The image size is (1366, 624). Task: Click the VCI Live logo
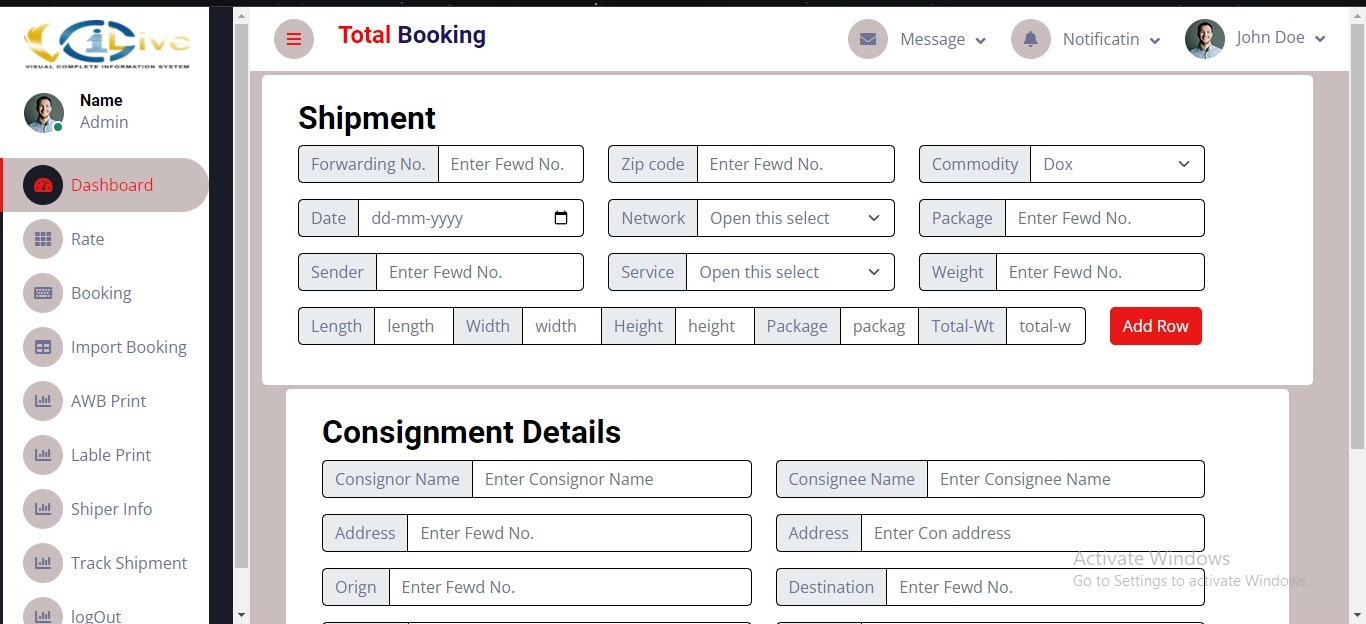coord(107,44)
